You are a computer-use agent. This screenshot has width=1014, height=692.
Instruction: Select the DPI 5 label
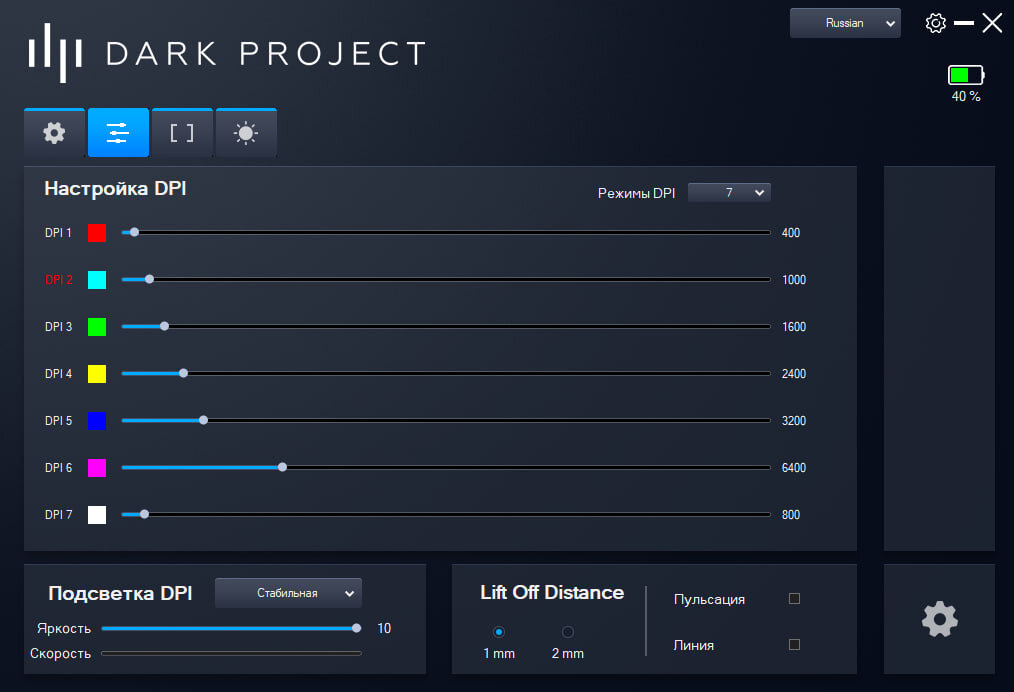(x=58, y=421)
